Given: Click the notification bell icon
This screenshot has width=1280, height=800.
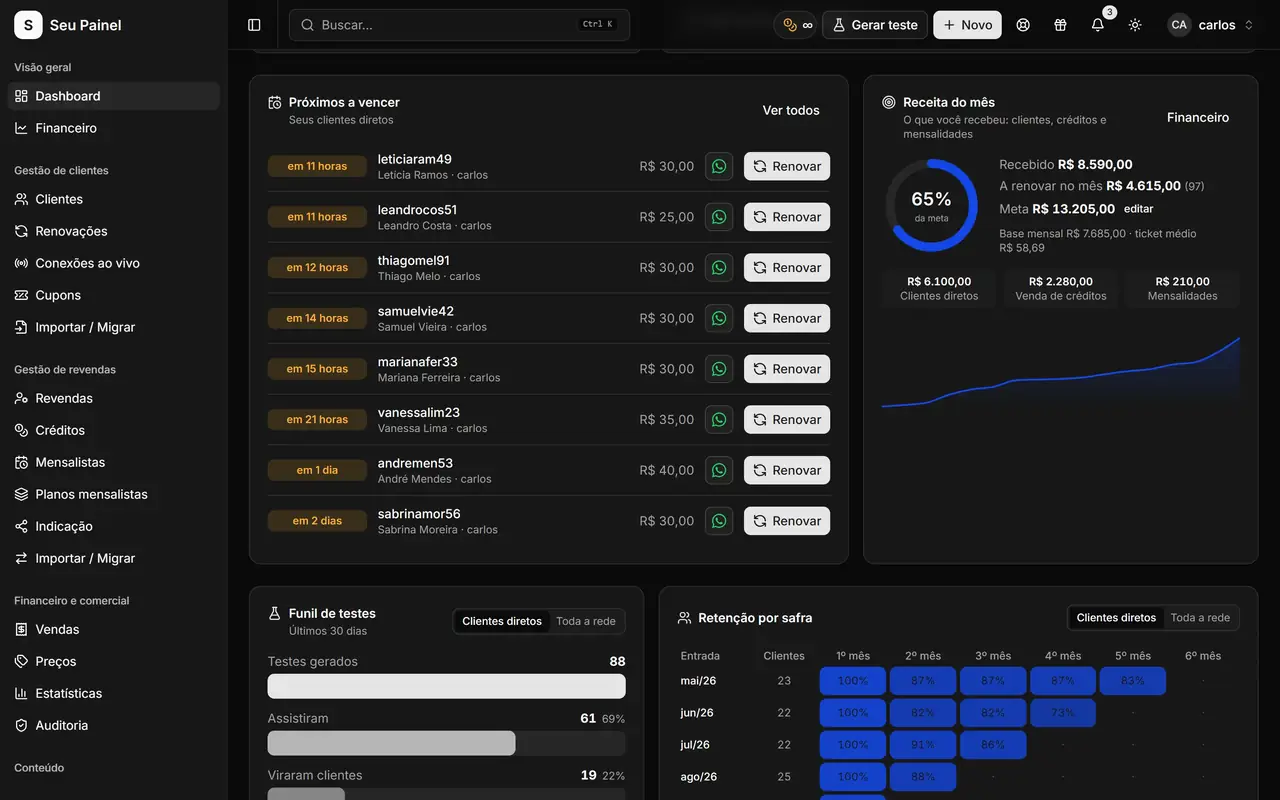Looking at the screenshot, I should click(x=1098, y=25).
